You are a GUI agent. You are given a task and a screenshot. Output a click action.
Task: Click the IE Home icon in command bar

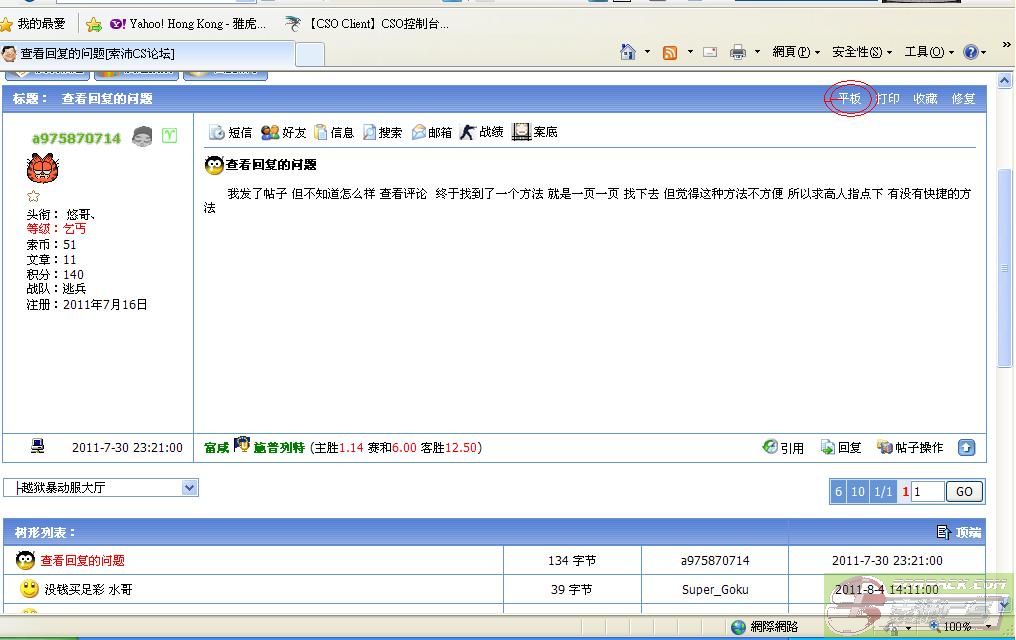628,52
